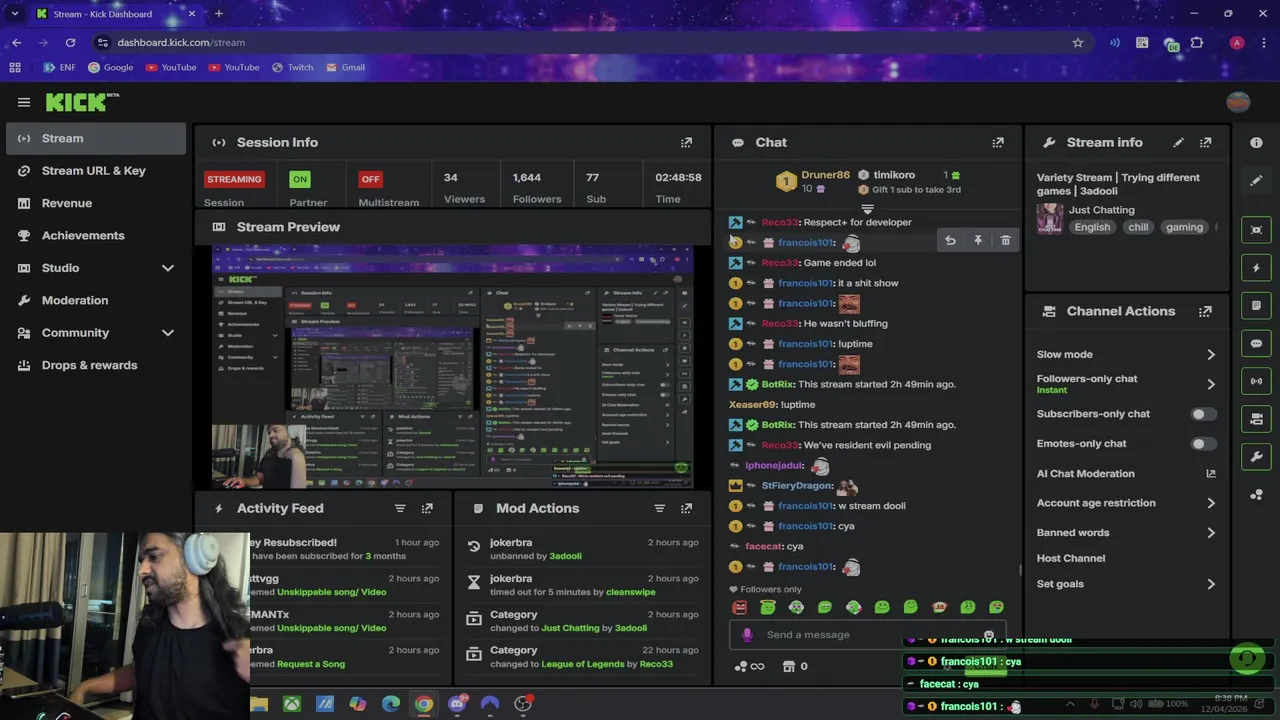Click the info icon in right rail
This screenshot has width=1280, height=720.
coord(1256,143)
